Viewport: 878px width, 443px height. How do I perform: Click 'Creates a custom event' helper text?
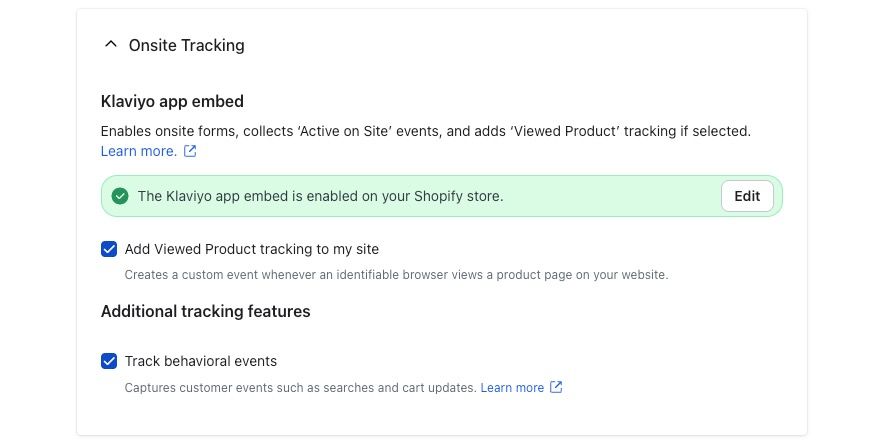point(396,275)
